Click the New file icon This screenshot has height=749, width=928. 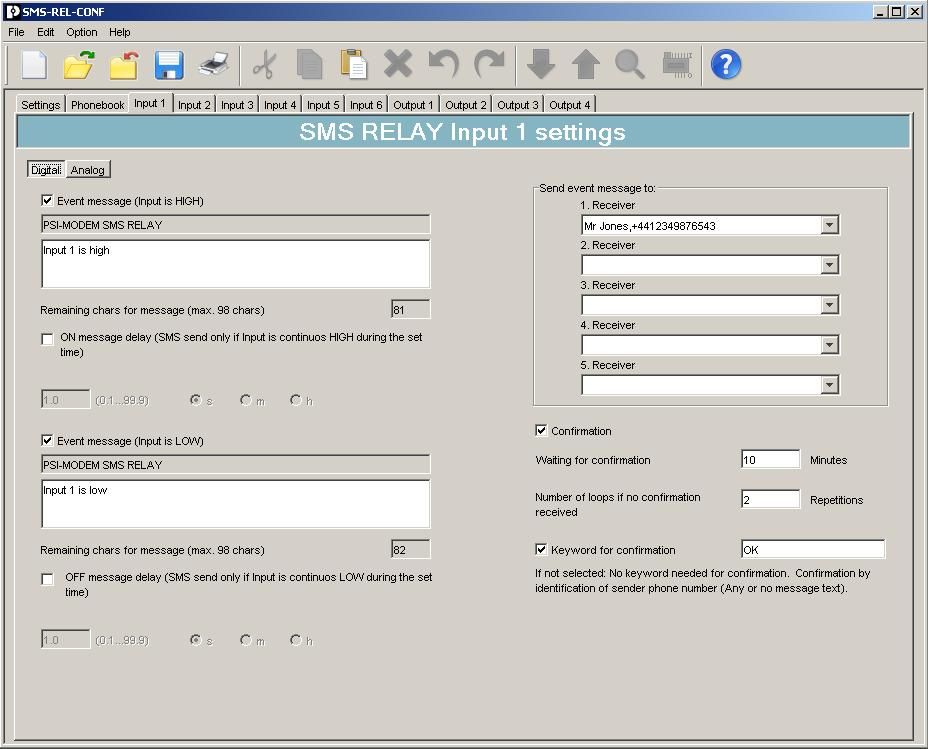[34, 64]
